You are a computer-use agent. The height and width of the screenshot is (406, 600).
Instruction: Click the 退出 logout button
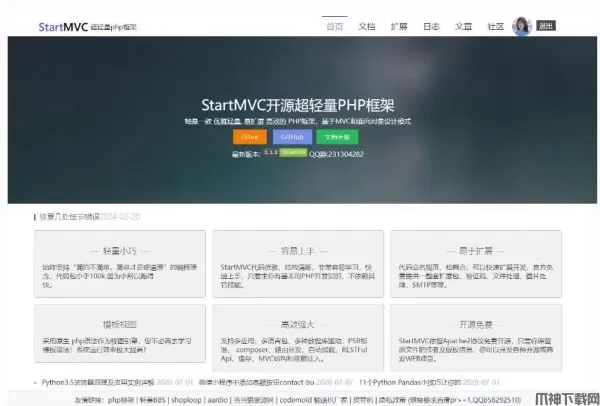pos(546,26)
